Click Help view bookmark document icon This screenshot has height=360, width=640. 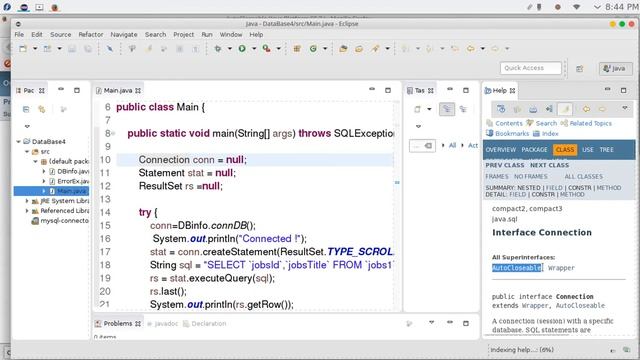pyautogui.click(x=517, y=109)
